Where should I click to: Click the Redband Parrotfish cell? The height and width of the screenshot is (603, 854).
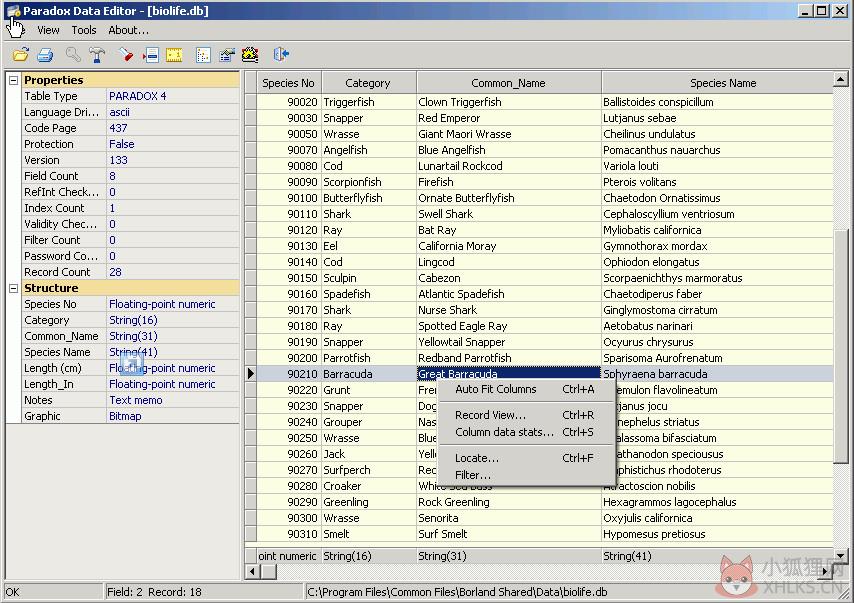pos(509,358)
